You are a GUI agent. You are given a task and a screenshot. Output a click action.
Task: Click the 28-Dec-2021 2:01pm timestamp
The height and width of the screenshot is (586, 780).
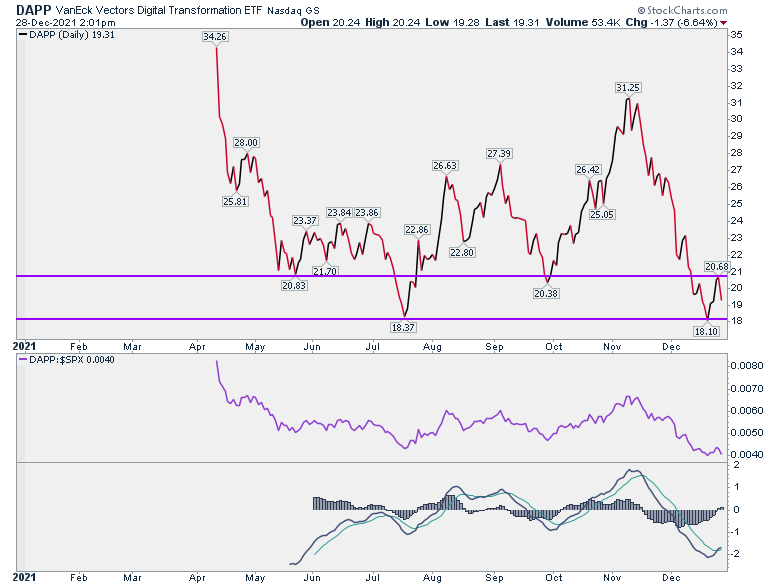pos(65,22)
